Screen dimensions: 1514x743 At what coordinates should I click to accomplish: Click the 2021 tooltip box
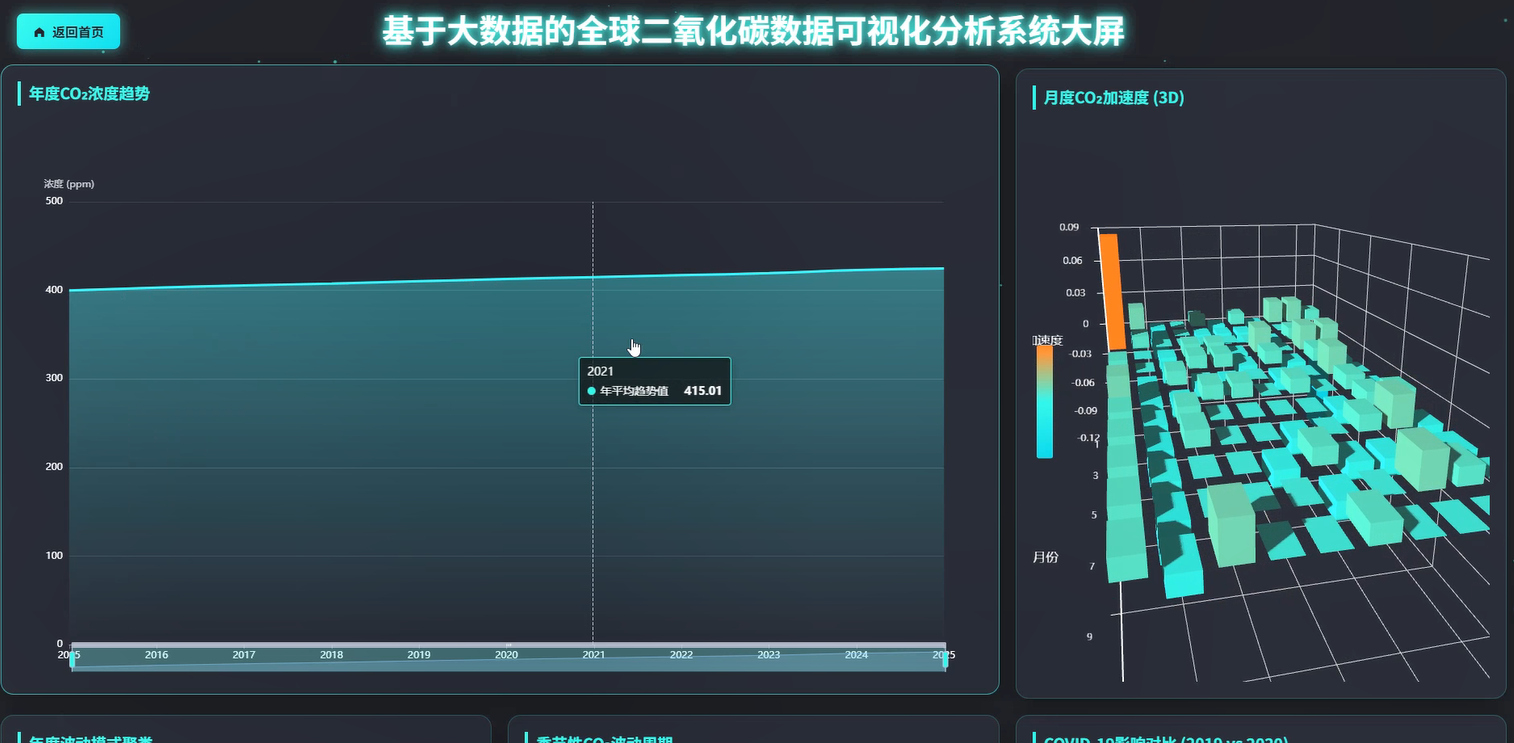[654, 381]
